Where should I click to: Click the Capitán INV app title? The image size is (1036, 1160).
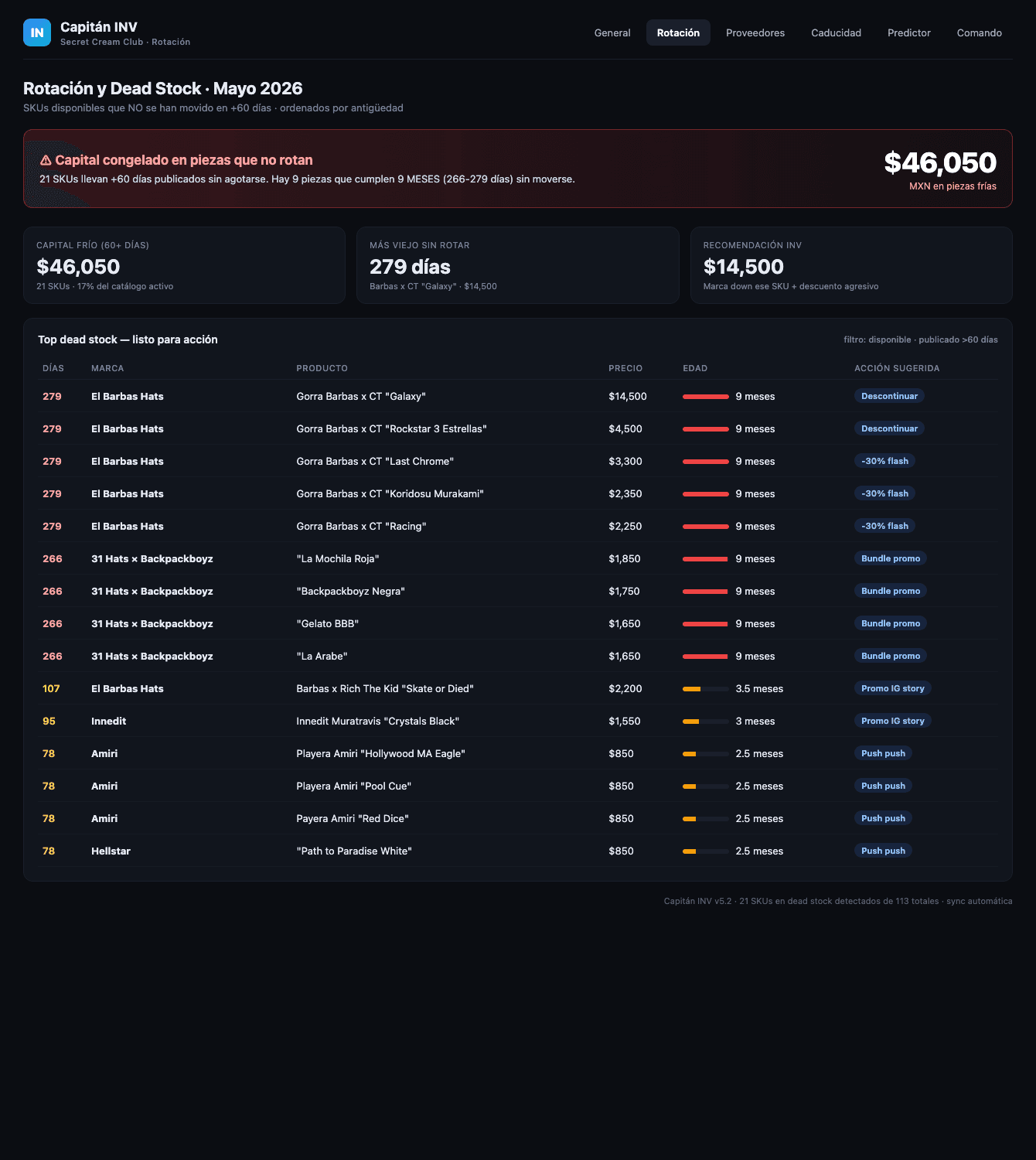pyautogui.click(x=99, y=27)
